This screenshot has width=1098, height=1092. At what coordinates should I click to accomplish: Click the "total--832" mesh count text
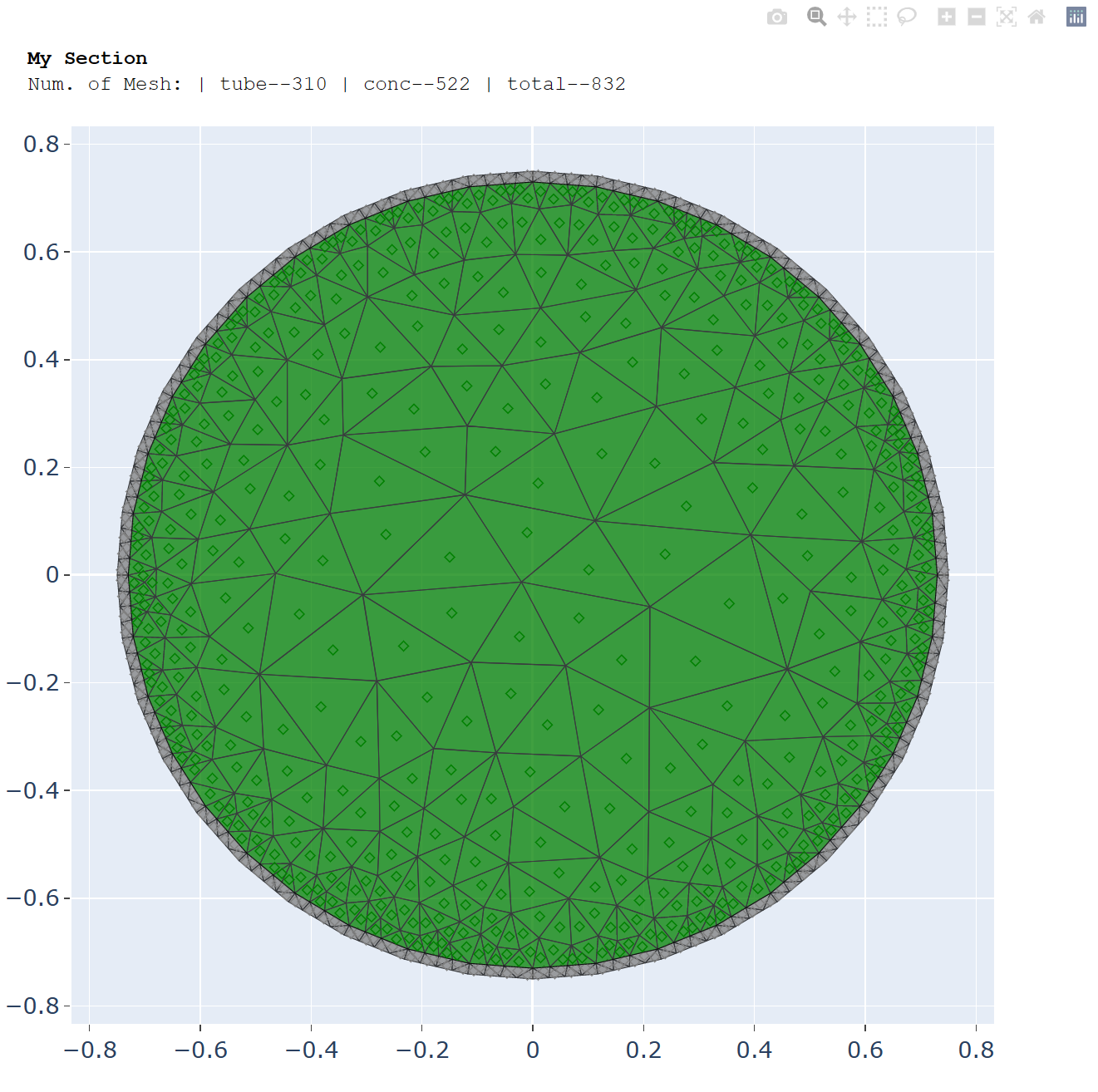coord(566,84)
